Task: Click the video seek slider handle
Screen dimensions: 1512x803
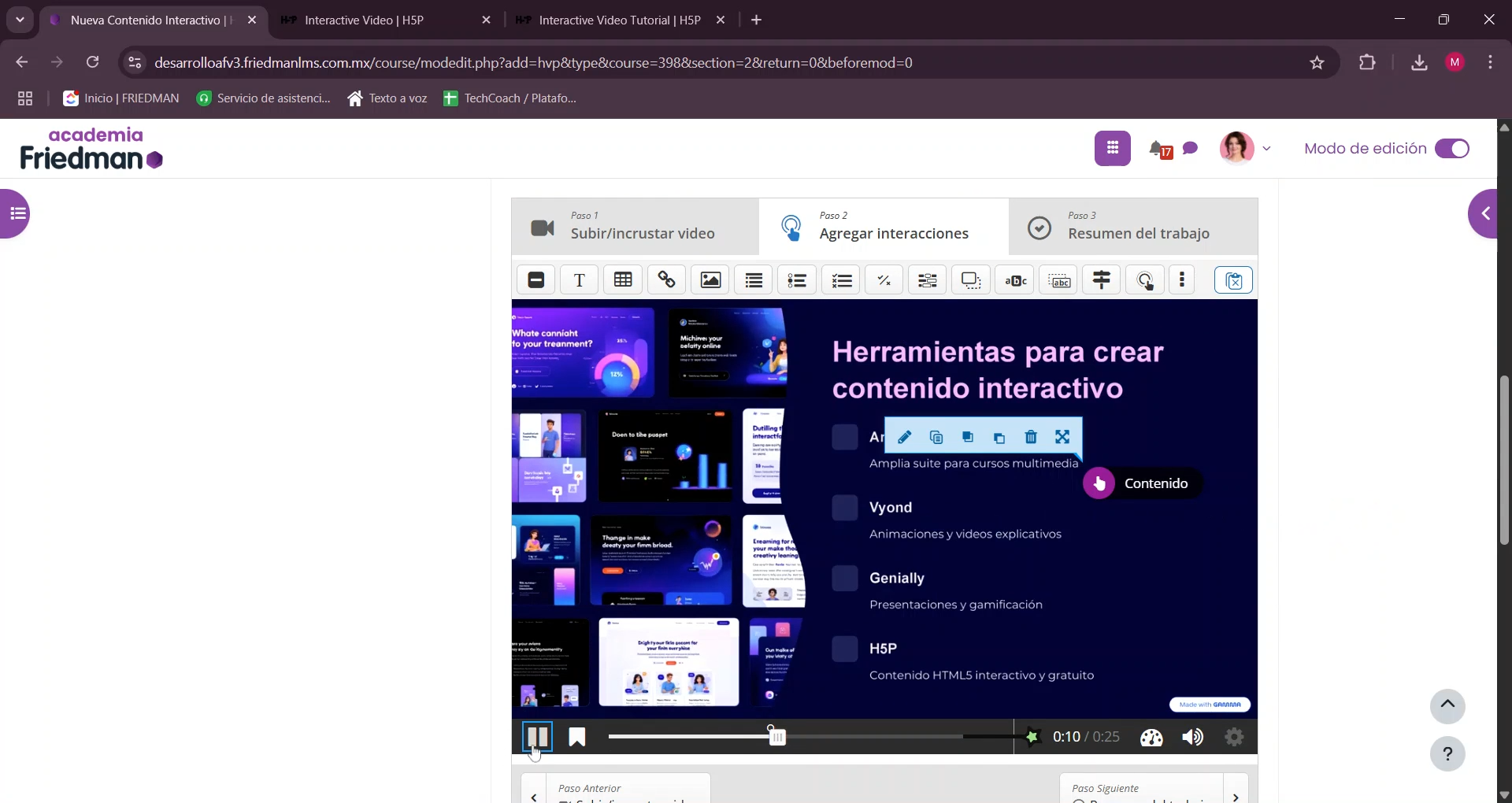Action: point(777,737)
